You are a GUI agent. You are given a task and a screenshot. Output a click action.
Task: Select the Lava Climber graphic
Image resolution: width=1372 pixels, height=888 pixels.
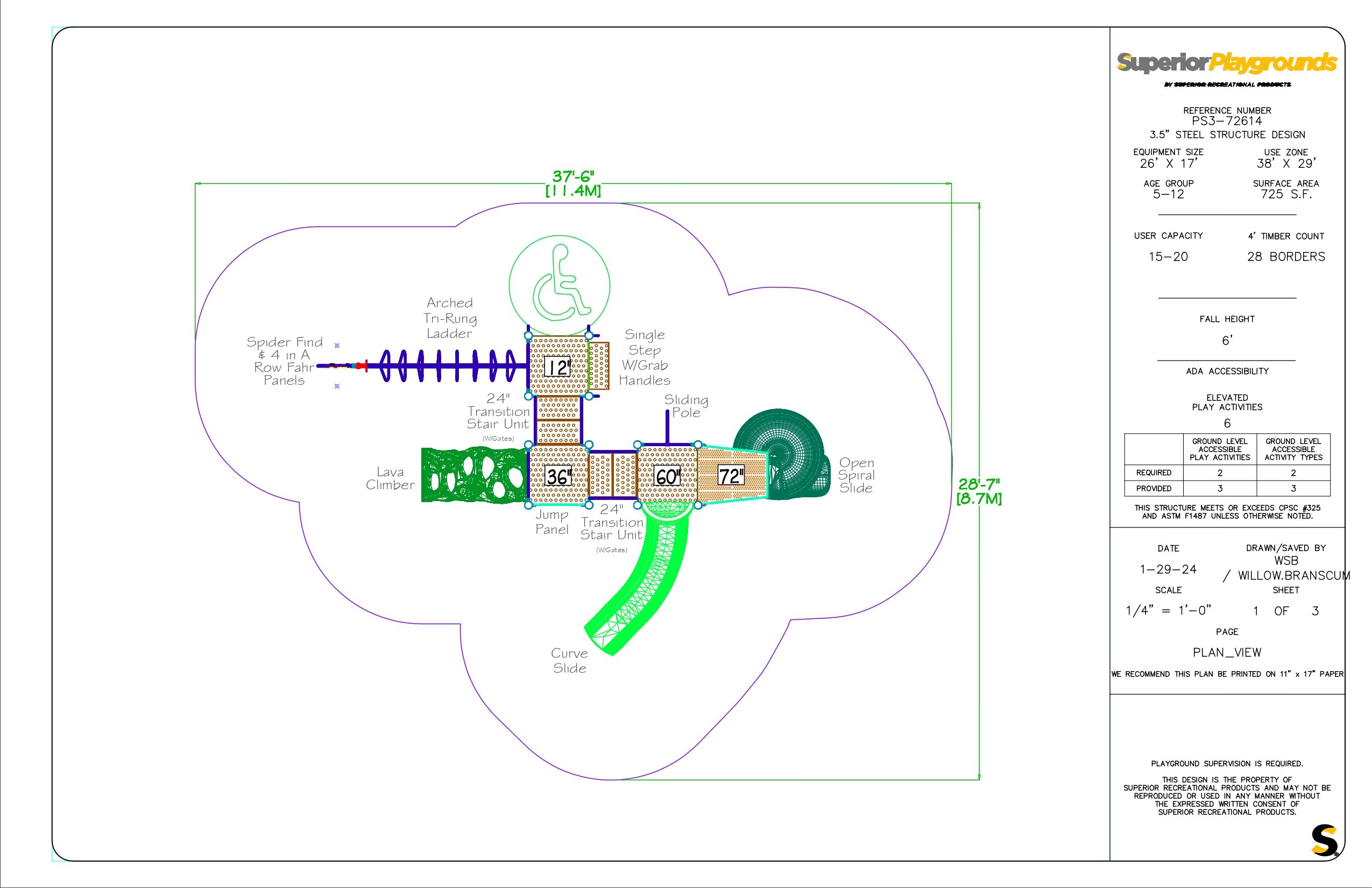[x=474, y=475]
